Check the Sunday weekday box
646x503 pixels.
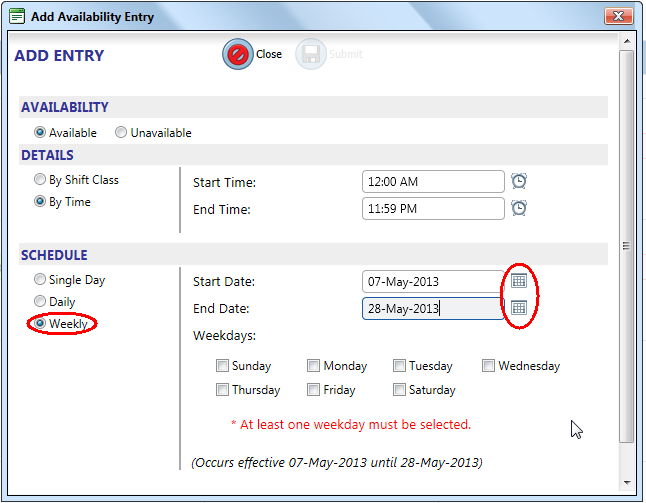click(222, 366)
